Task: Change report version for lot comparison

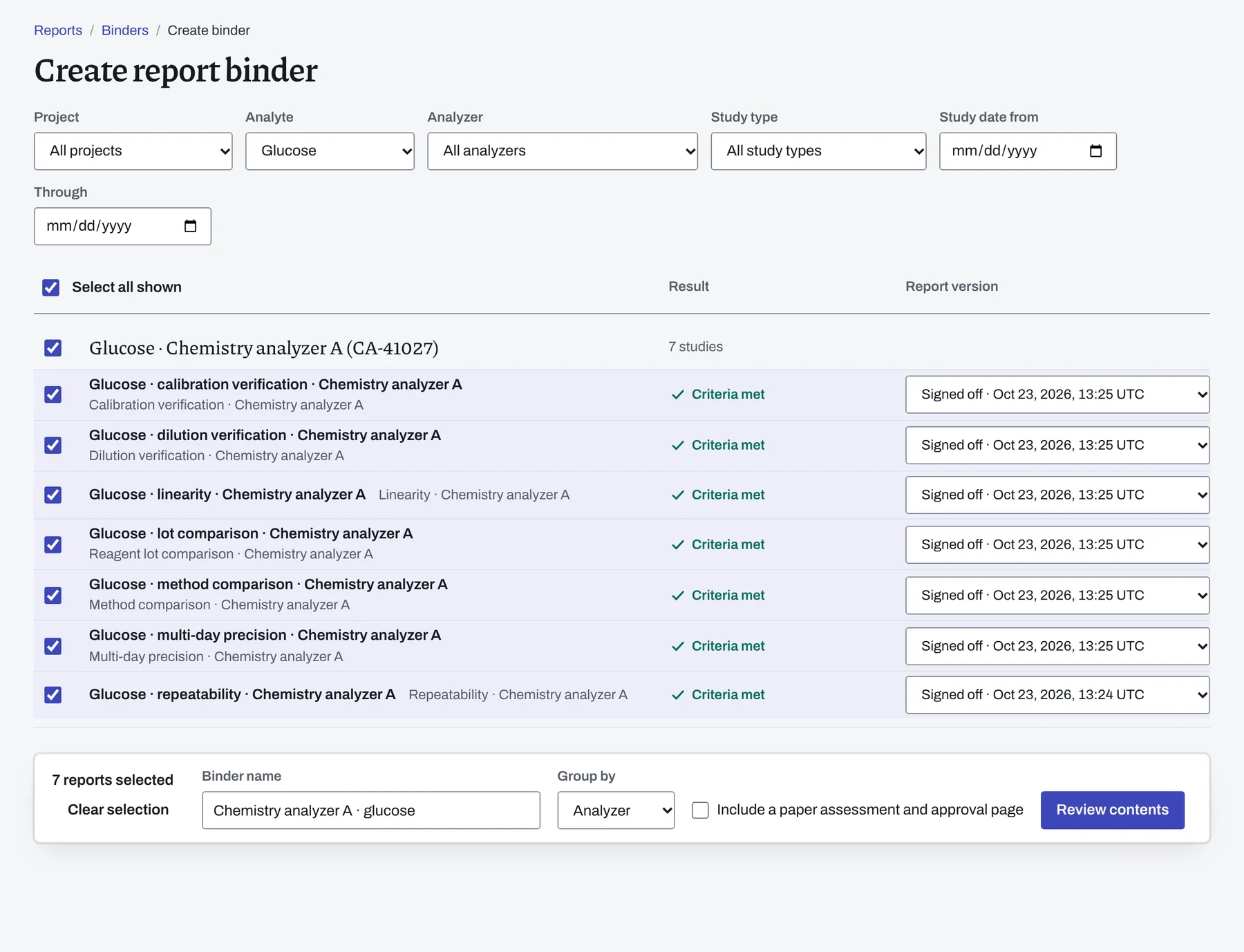Action: coord(1057,544)
